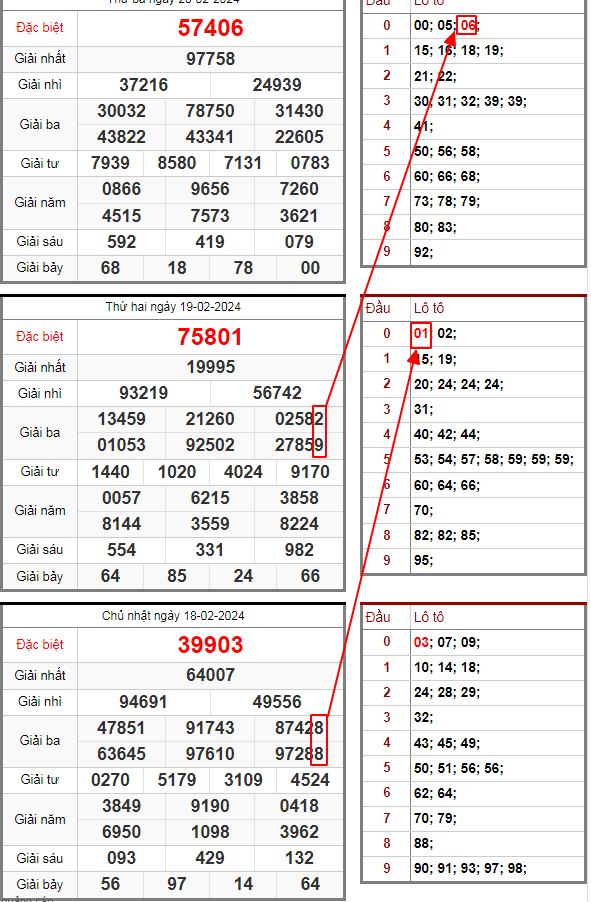Select first prize number 97758
Screen dimensions: 591x902
pos(211,59)
